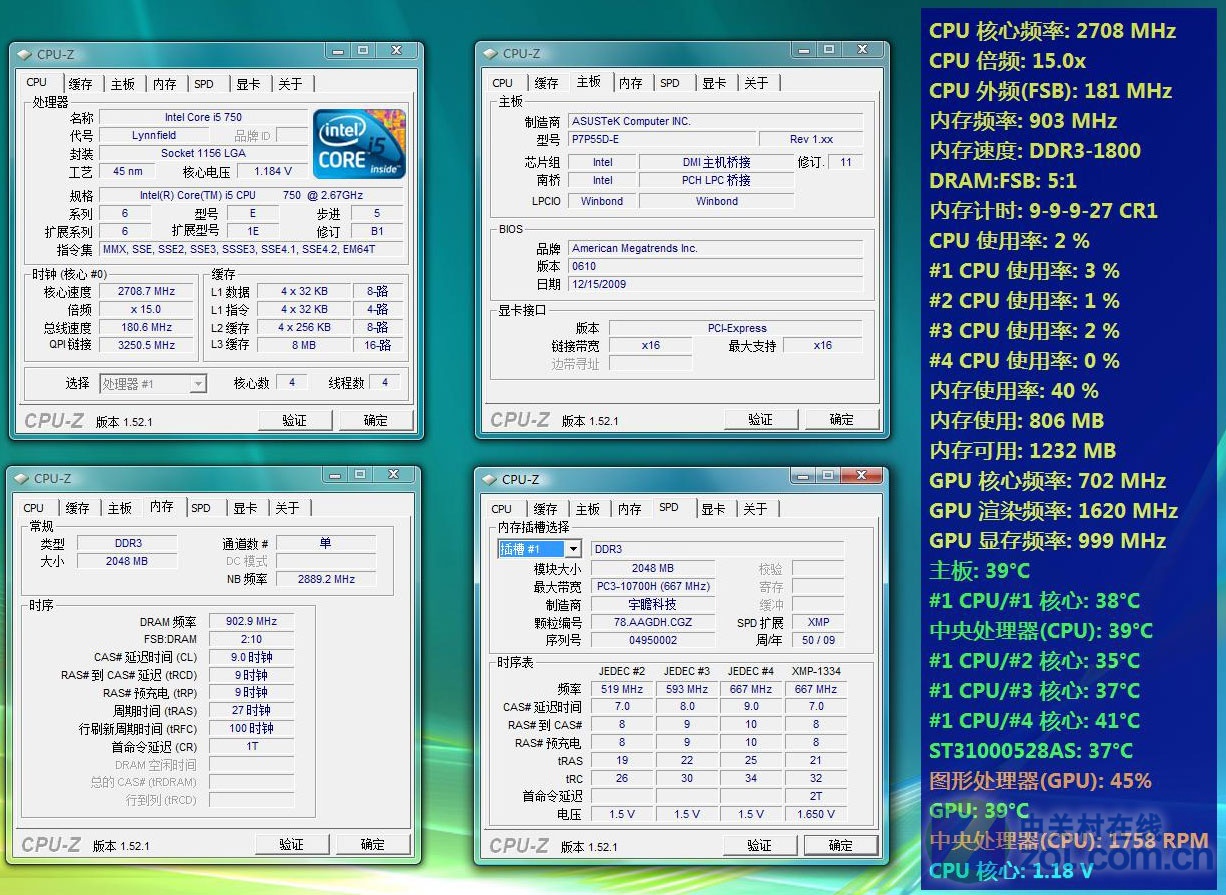Screen dimensions: 1226x895
Task: Switch to 主板 tab in the Intel Core i5 window
Action: [x=123, y=84]
